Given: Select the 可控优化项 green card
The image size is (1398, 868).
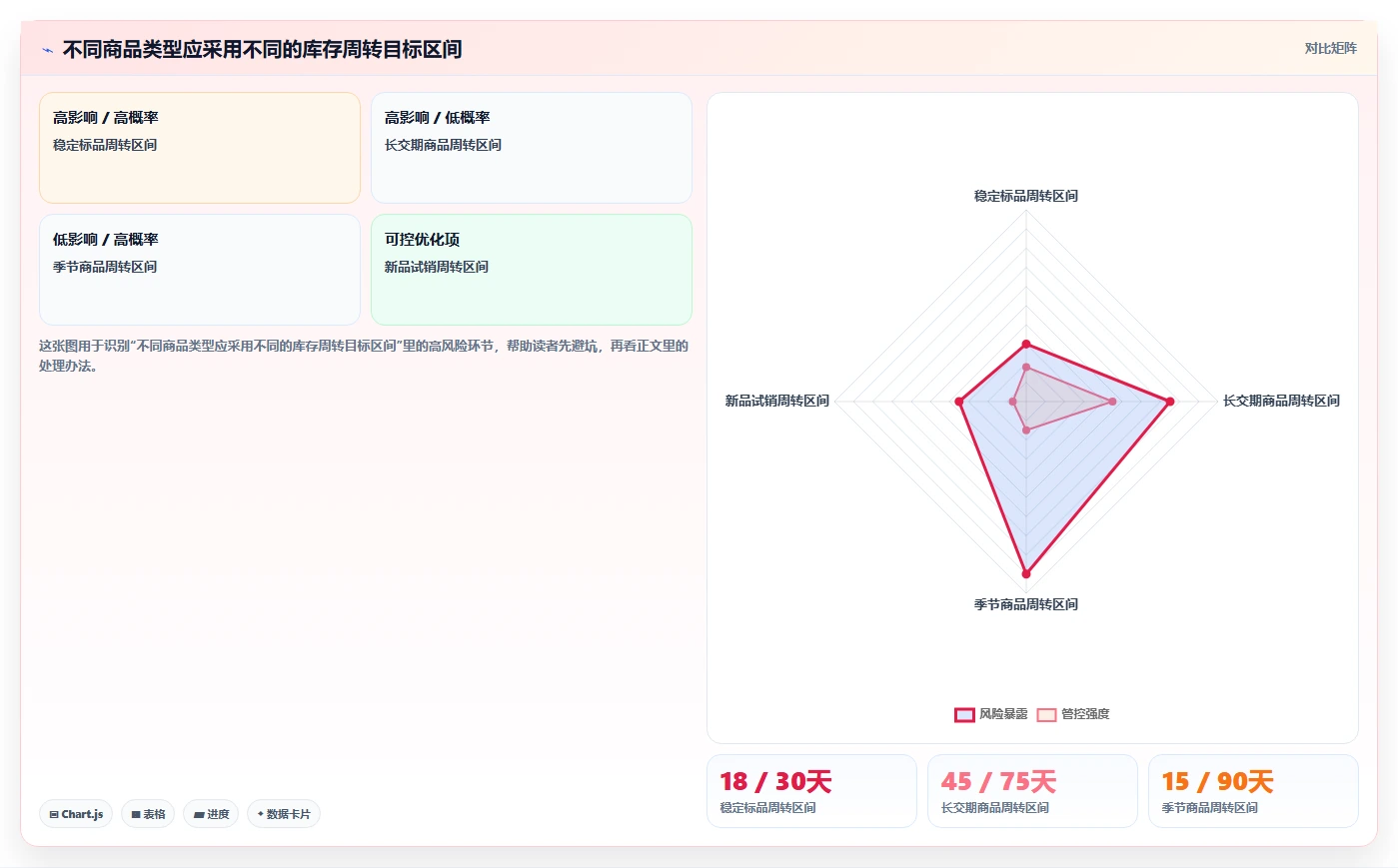Looking at the screenshot, I should [x=532, y=270].
